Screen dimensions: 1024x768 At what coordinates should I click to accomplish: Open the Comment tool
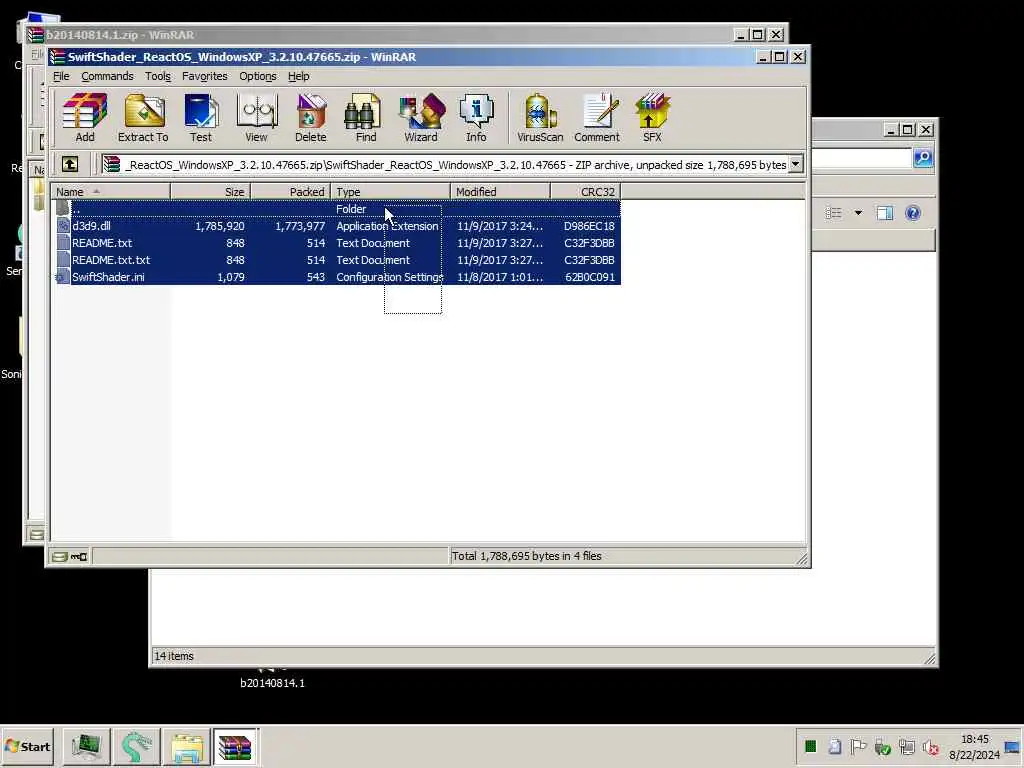(596, 118)
